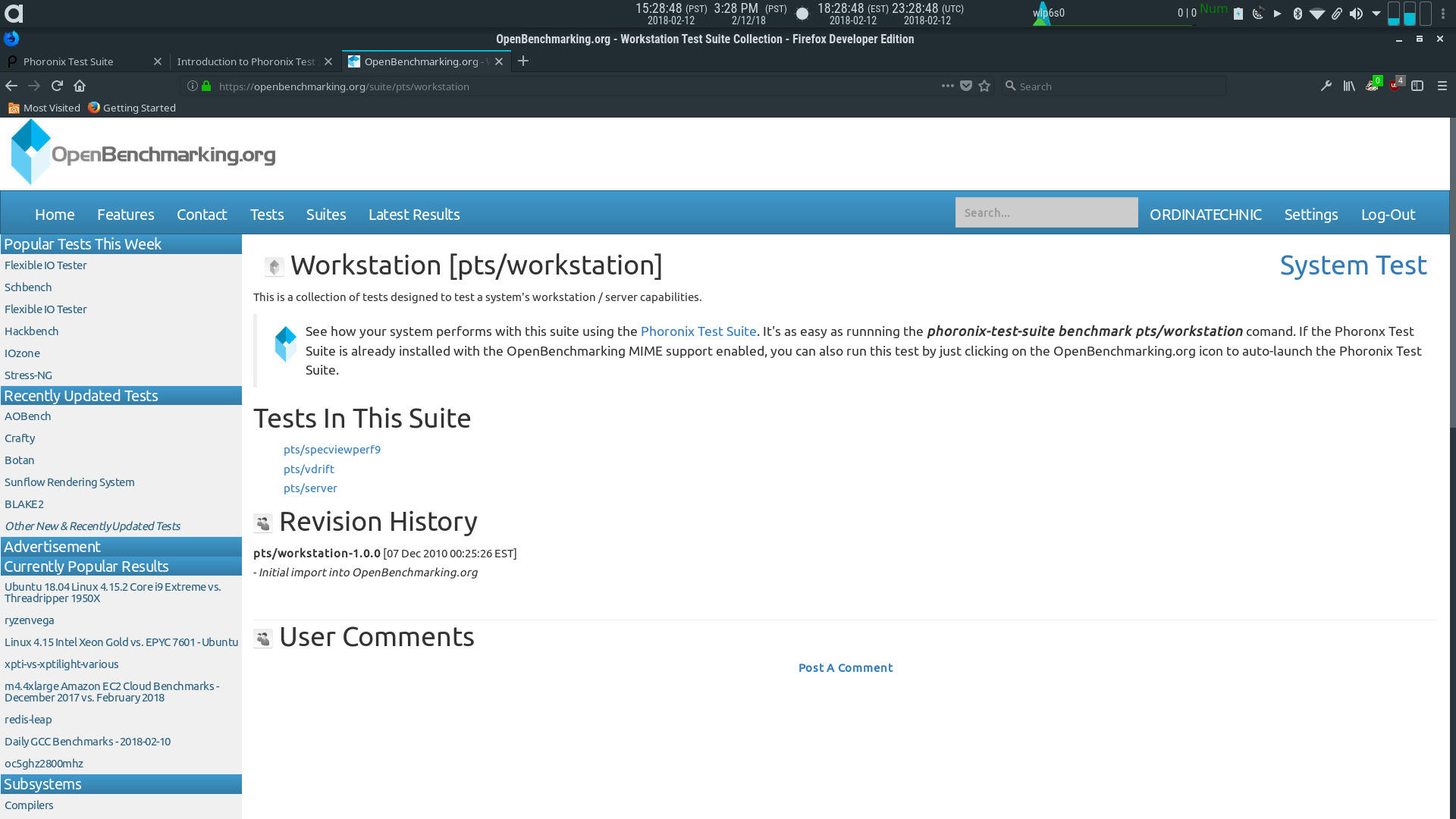Open the clipboard paperclip tray icon
1456x819 pixels.
(1337, 13)
